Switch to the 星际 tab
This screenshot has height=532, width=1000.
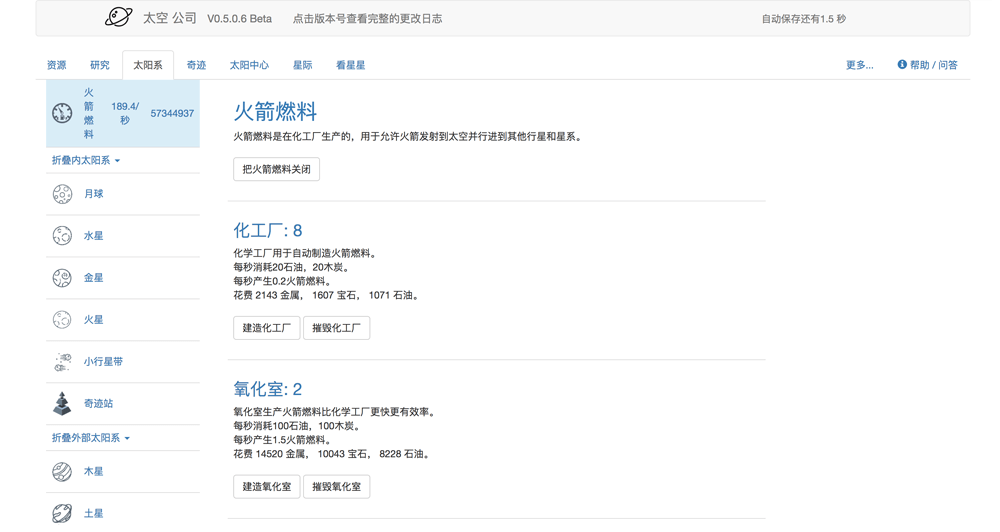tap(302, 65)
